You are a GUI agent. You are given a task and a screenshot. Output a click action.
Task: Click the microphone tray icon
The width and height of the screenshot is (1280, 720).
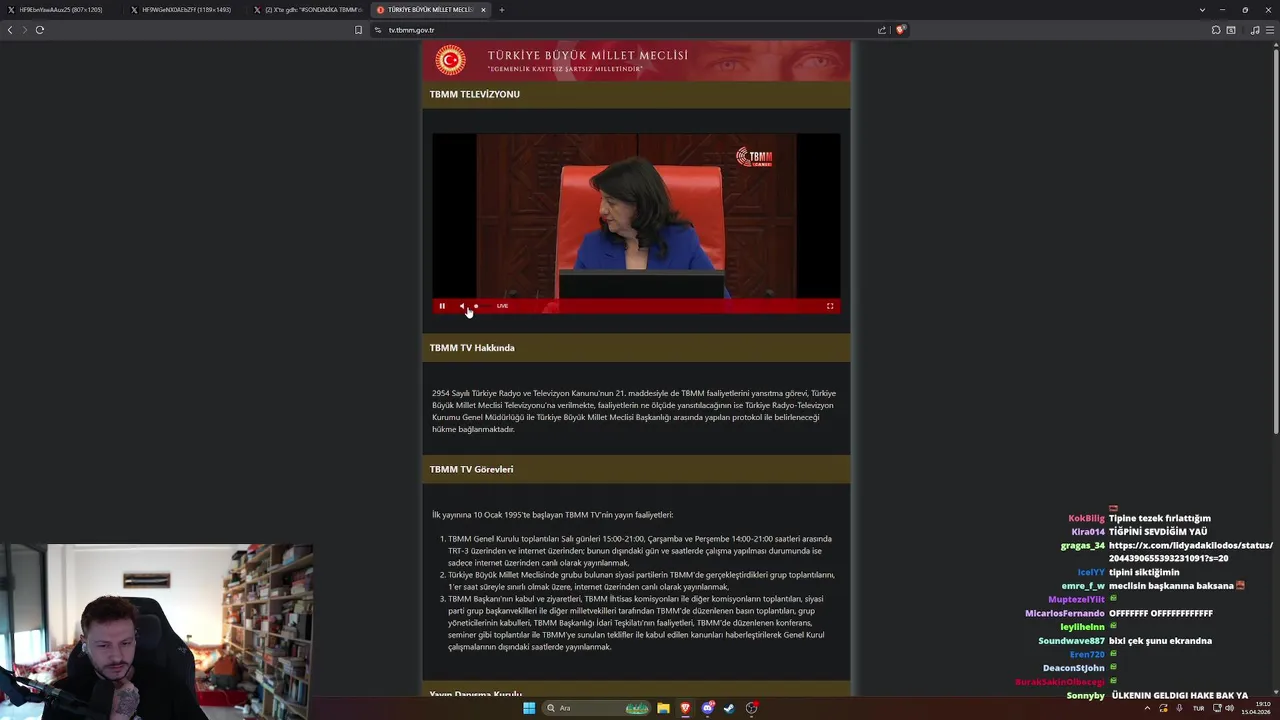(x=1180, y=708)
